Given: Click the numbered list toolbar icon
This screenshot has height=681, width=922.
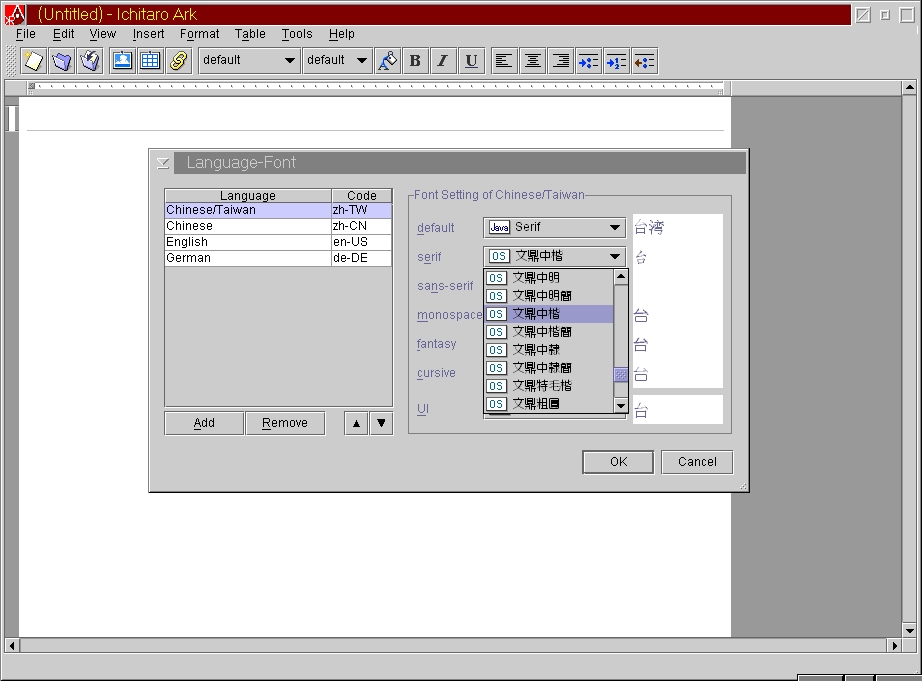Looking at the screenshot, I should click(617, 61).
